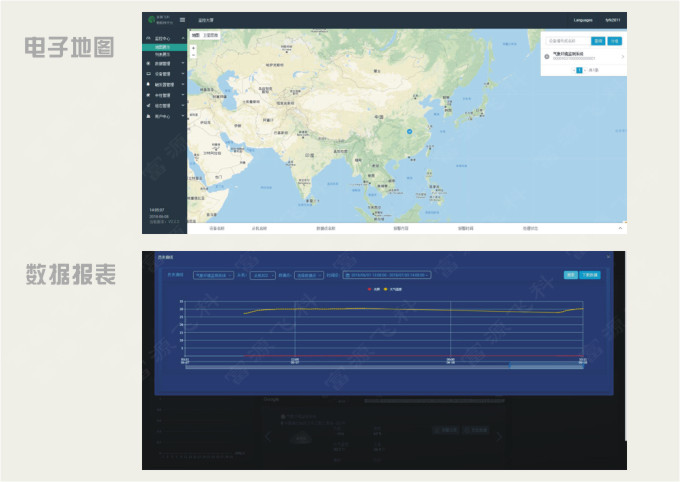Click the hamburger menu icon in header

click(x=182, y=20)
